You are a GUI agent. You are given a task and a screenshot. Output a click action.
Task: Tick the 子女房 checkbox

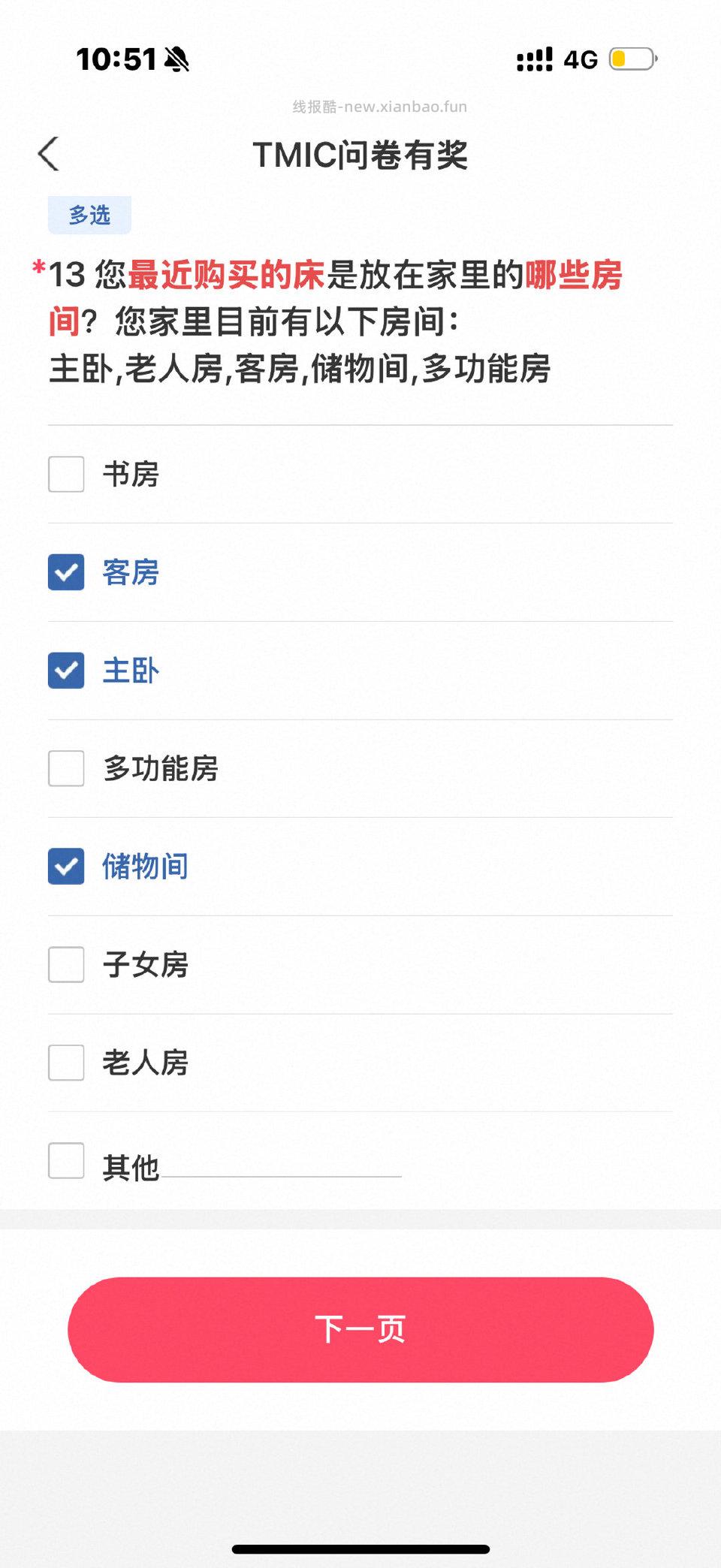[66, 964]
